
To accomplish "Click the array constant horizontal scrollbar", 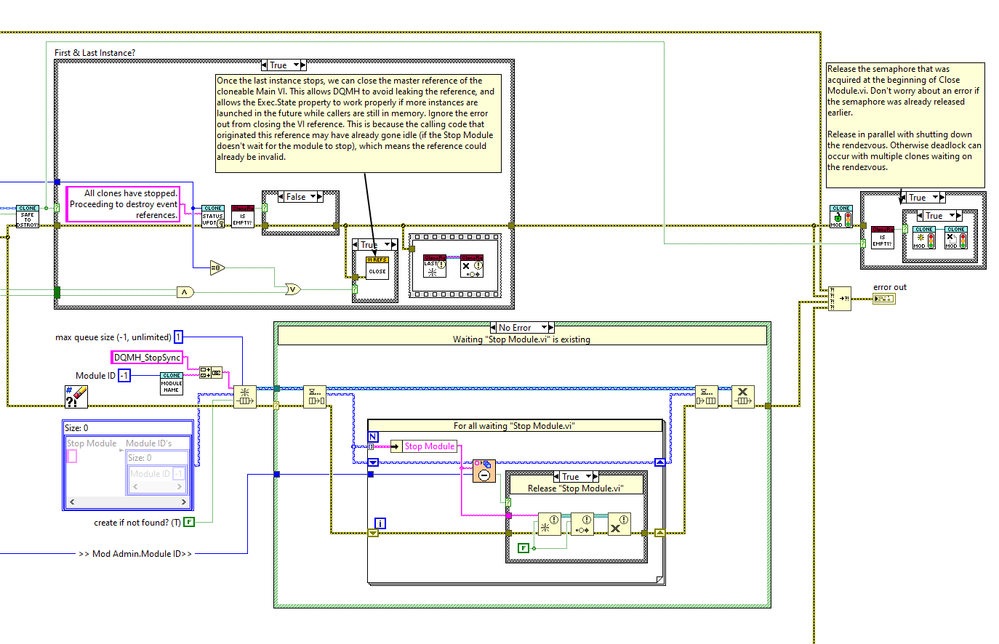I will (x=127, y=502).
